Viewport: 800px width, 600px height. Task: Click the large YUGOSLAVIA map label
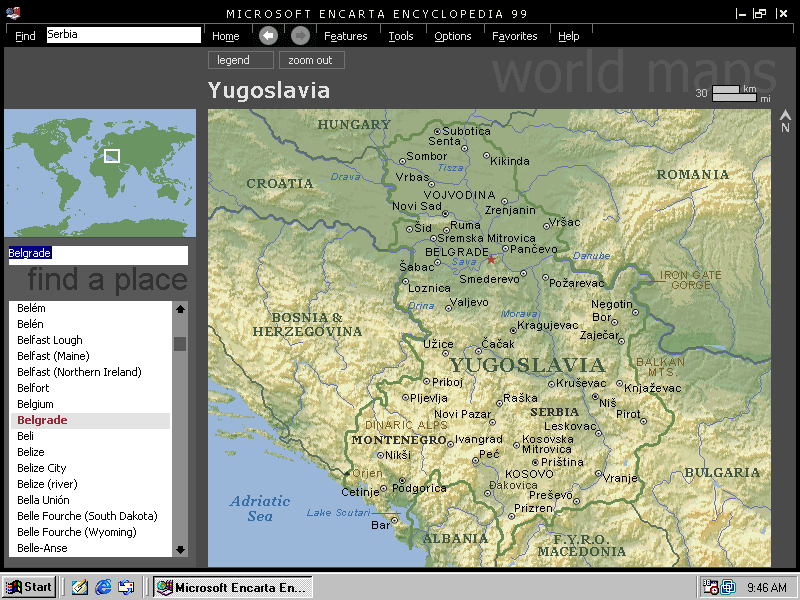[x=528, y=365]
